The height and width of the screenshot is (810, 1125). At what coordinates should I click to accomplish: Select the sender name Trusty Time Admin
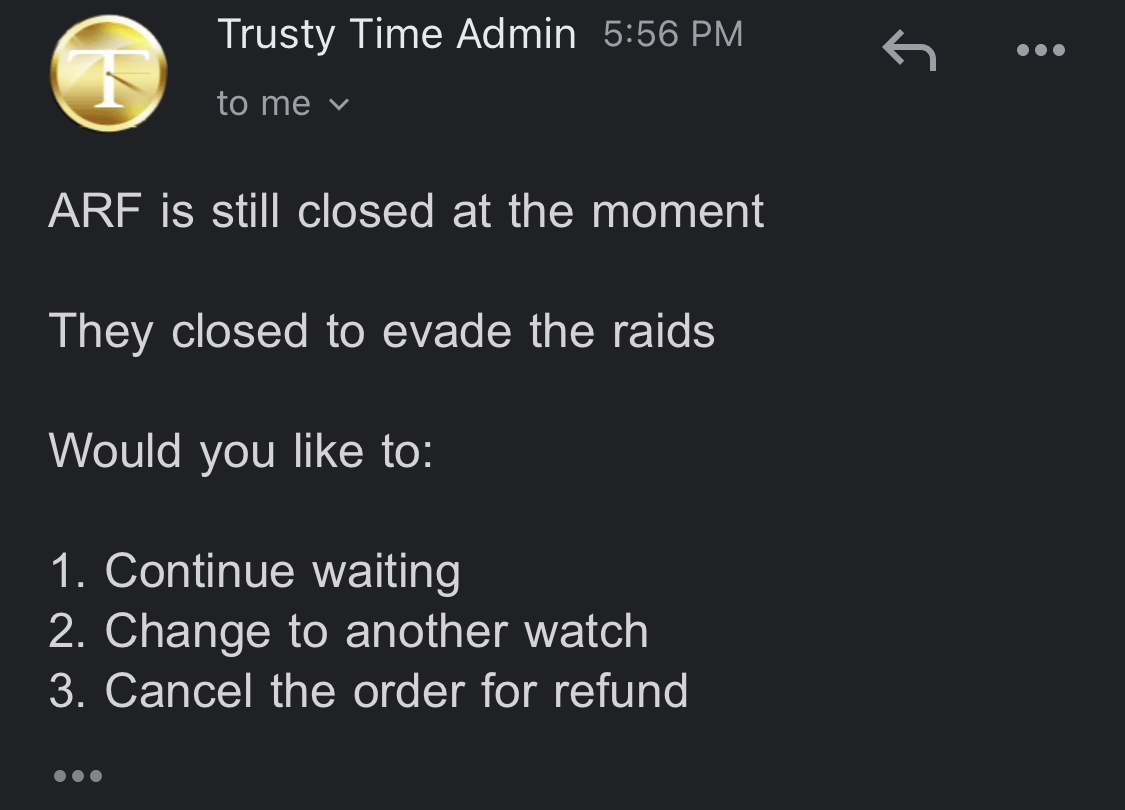click(397, 34)
